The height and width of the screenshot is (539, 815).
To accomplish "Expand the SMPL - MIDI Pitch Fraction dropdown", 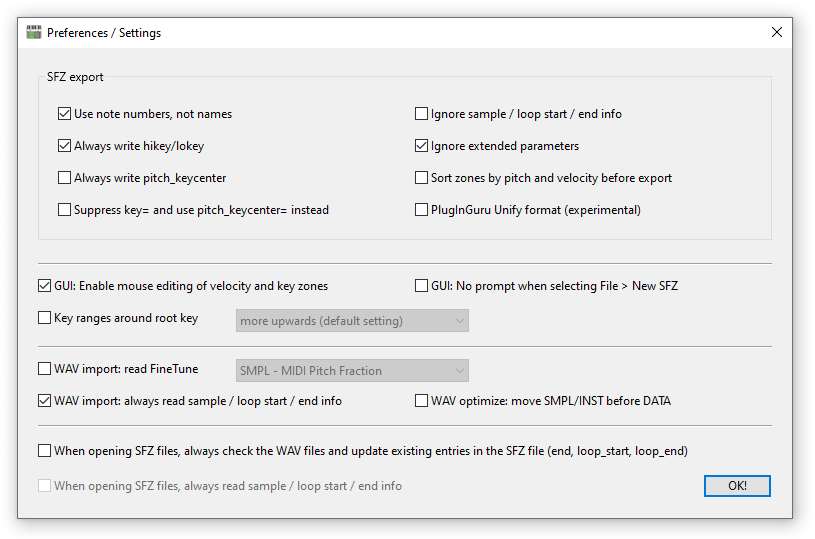I will click(352, 371).
